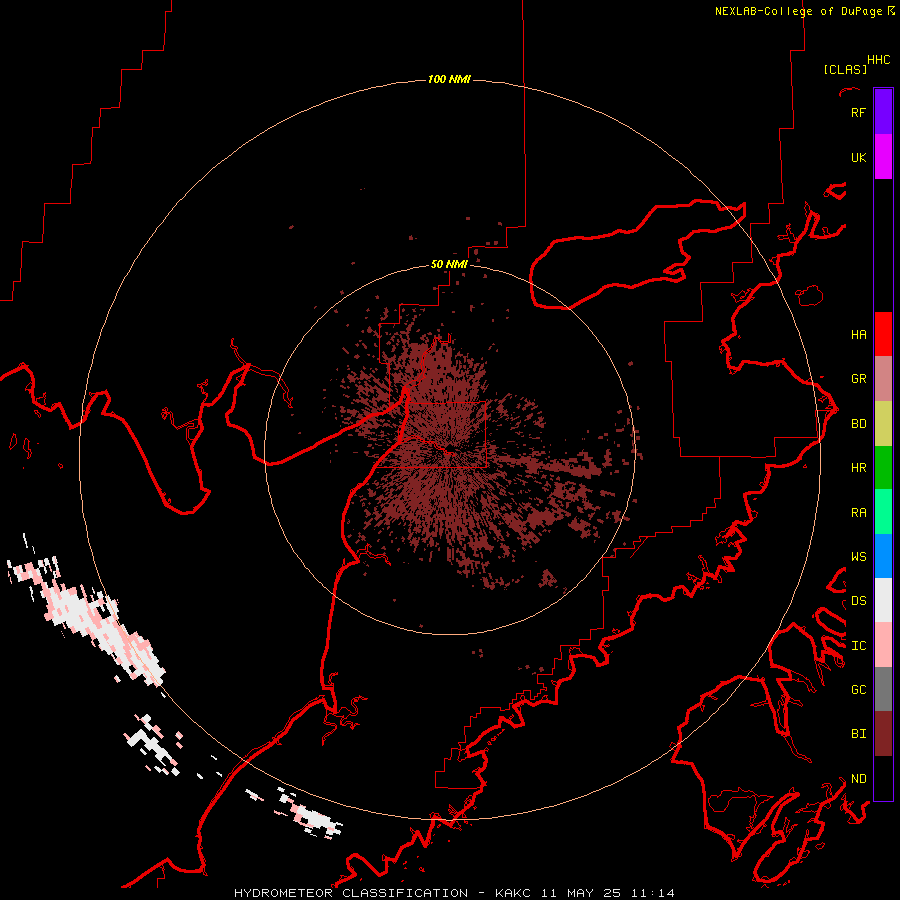The image size is (900, 900).
Task: Click the RA mint green legend swatch
Action: coord(883,512)
